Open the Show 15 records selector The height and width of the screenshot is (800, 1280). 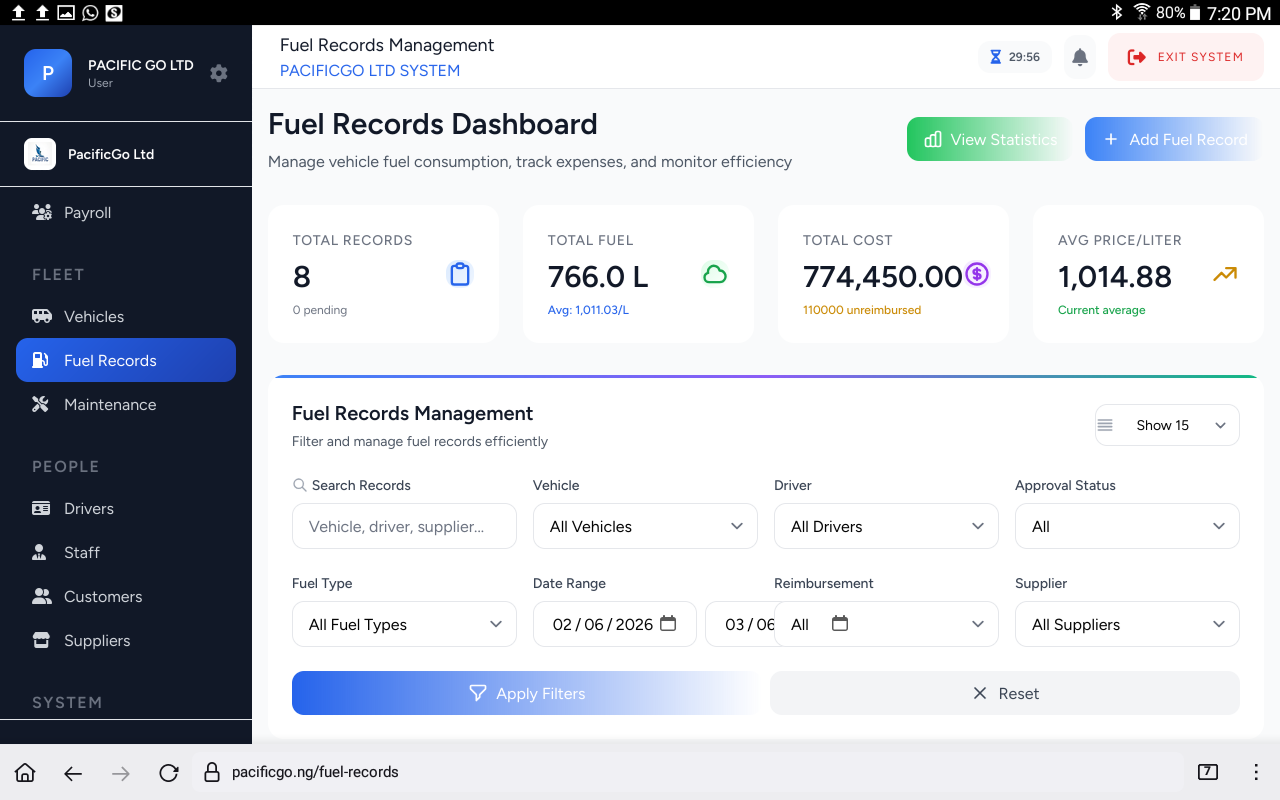coord(1166,425)
